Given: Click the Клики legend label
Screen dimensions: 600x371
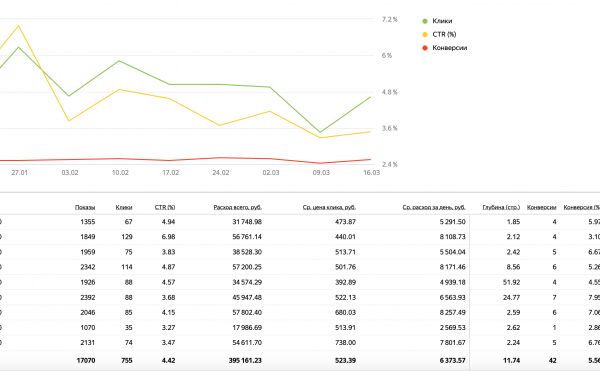Looking at the screenshot, I should pos(442,21).
